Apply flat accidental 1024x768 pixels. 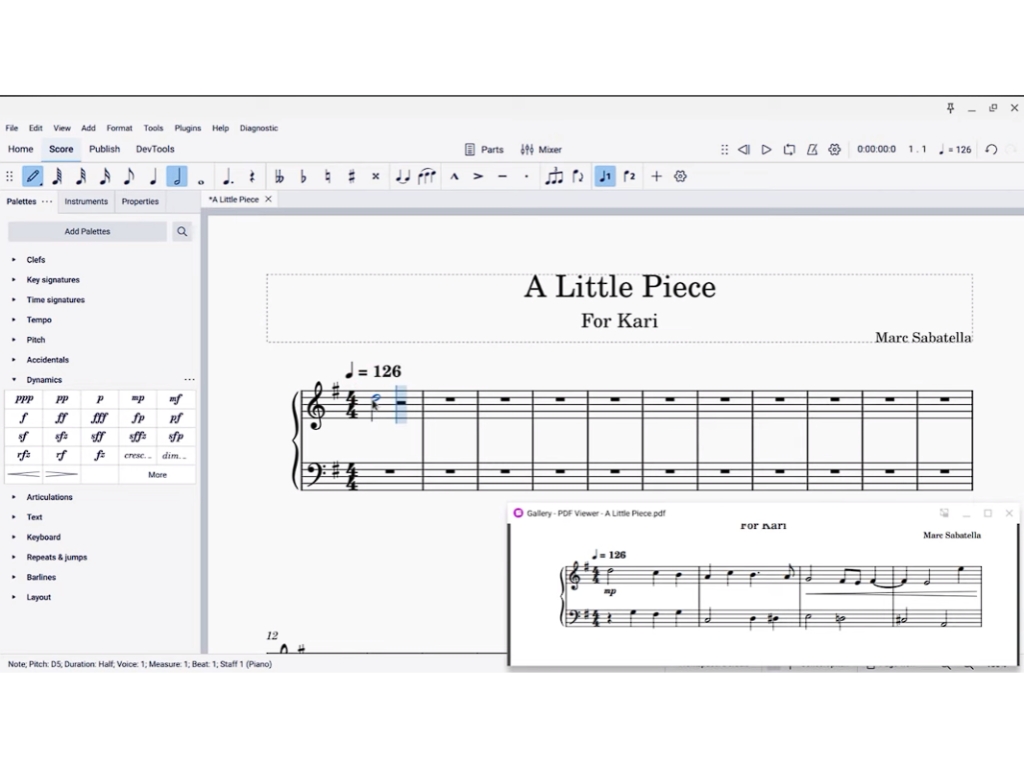[x=303, y=176]
